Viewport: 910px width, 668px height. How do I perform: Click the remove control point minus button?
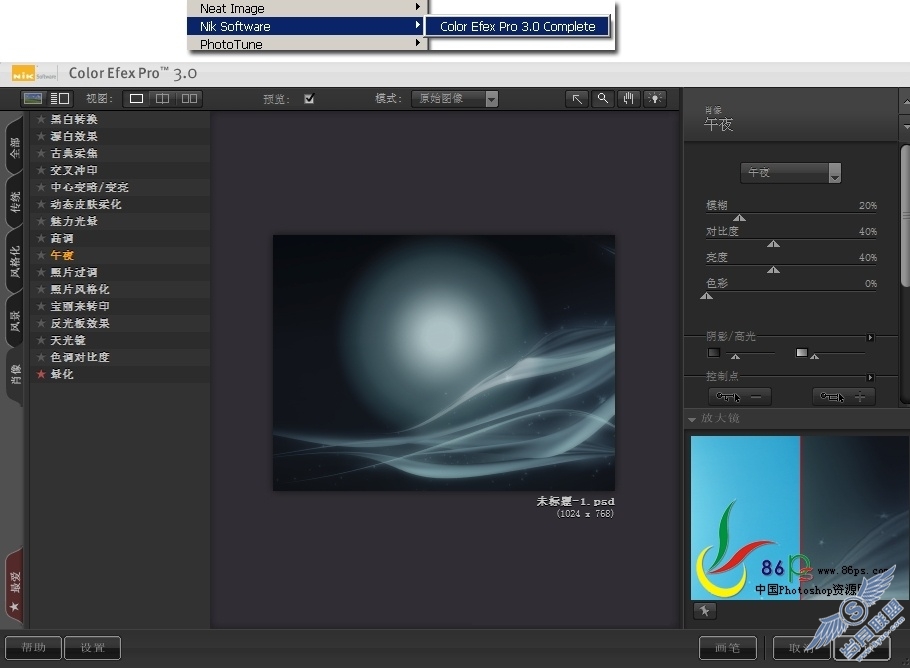pos(739,397)
